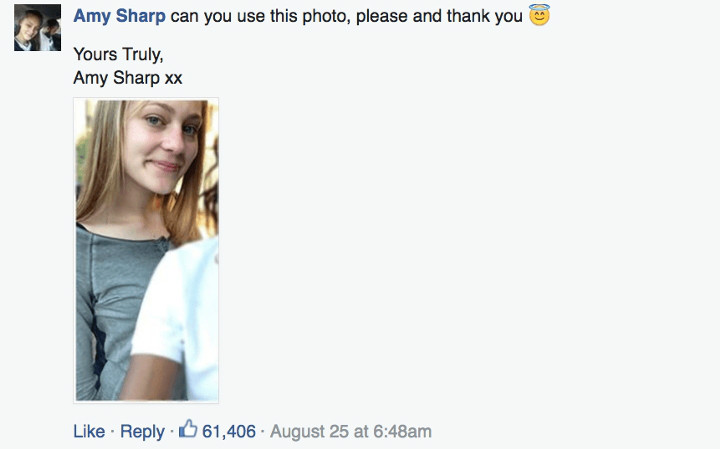Click the 'Amy Sharp xx' signature line
720x449 pixels.
pos(128,77)
